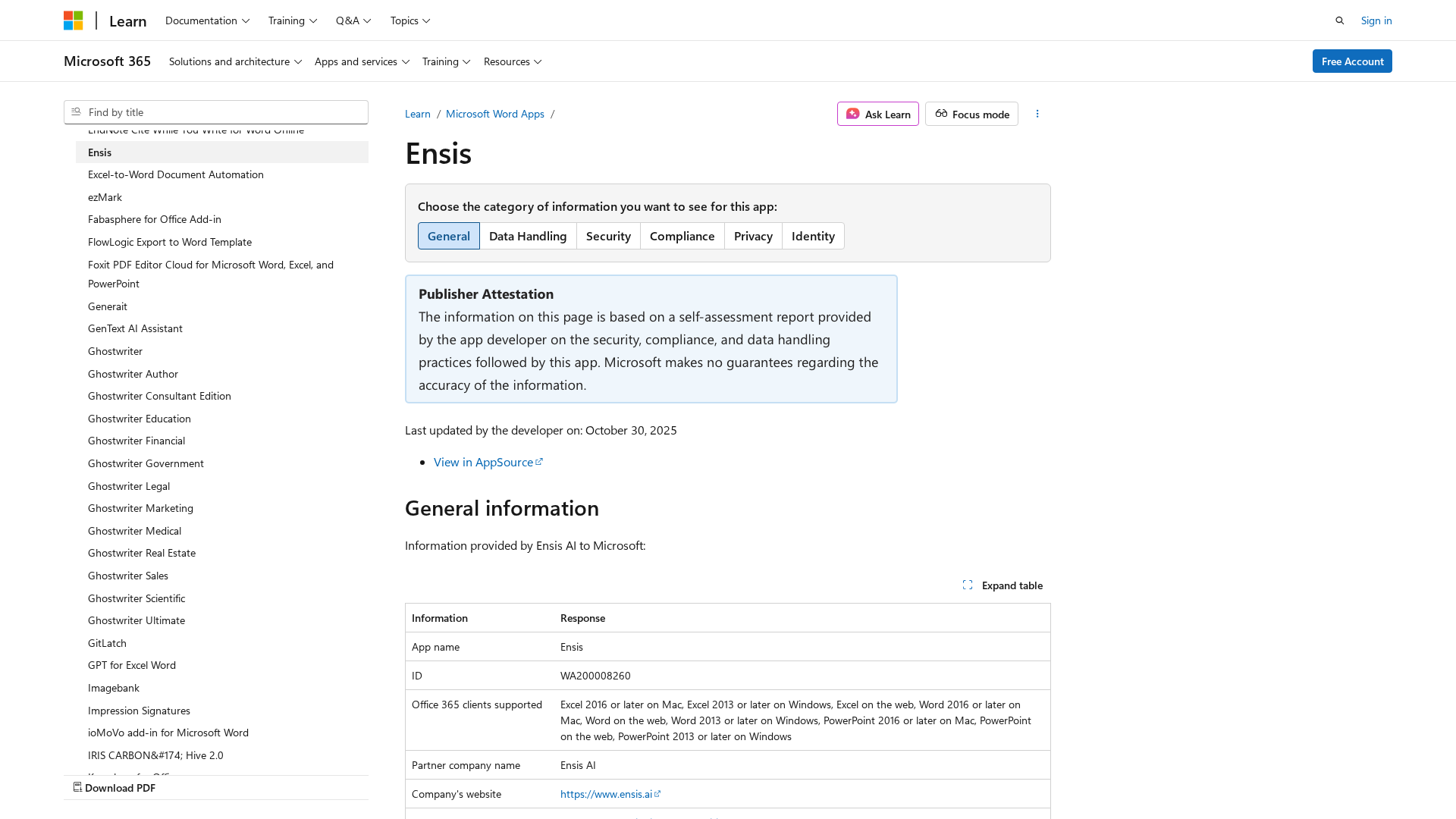Screen dimensions: 1456x819
Task: Click the Download PDF icon
Action: pyautogui.click(x=77, y=787)
